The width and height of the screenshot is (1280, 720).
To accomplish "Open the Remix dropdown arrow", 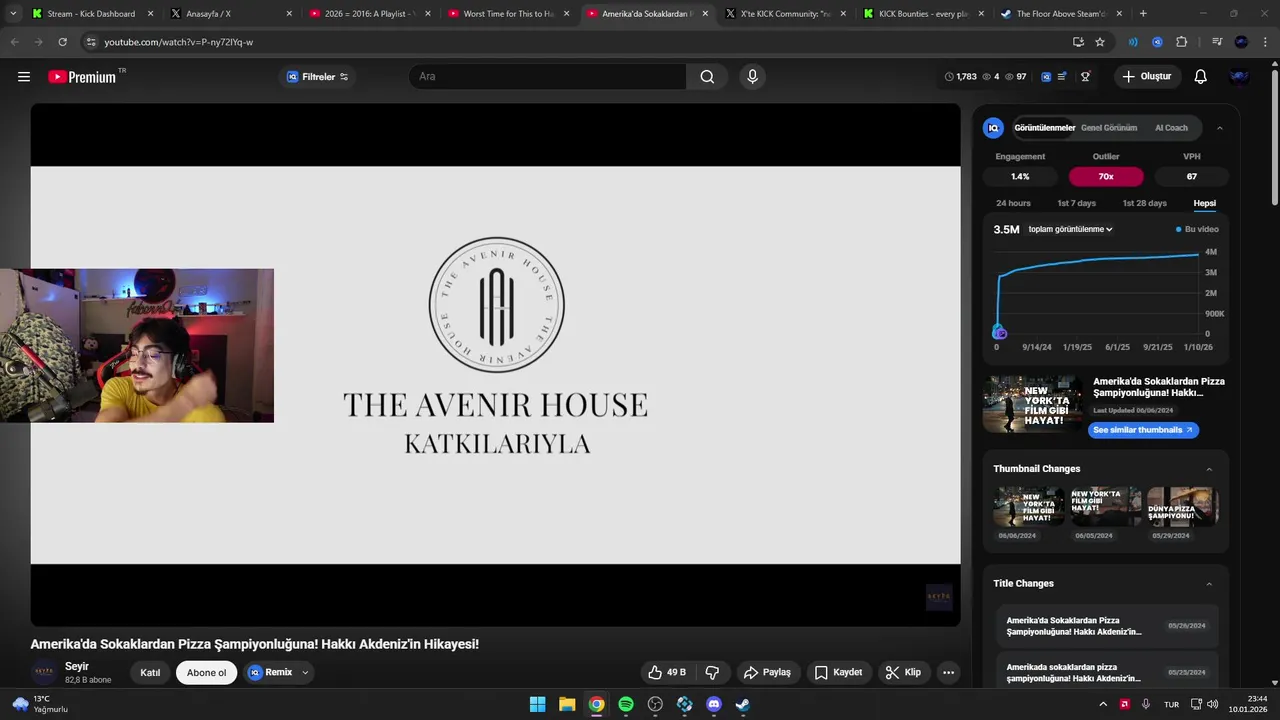I will 305,672.
